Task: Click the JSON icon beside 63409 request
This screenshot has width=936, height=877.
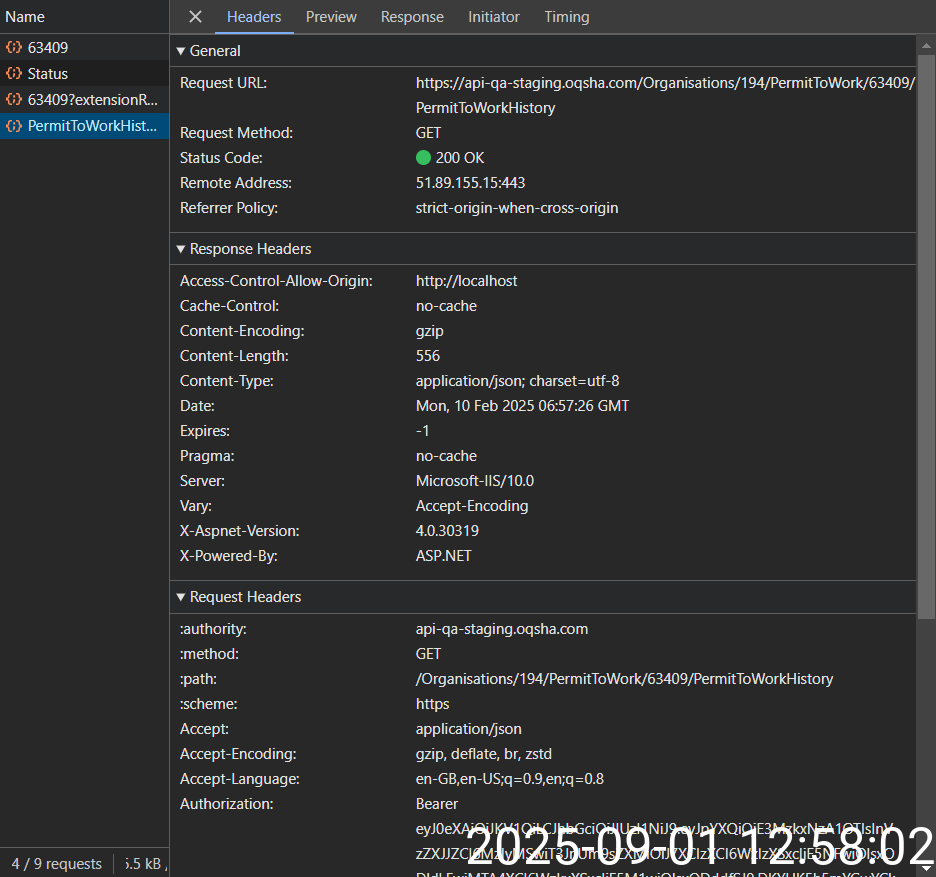Action: pyautogui.click(x=14, y=48)
